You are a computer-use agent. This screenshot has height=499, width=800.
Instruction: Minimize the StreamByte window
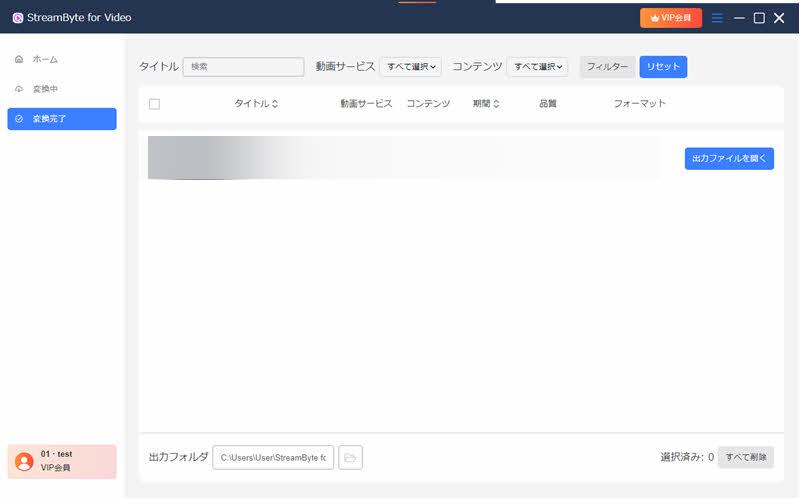(x=739, y=18)
